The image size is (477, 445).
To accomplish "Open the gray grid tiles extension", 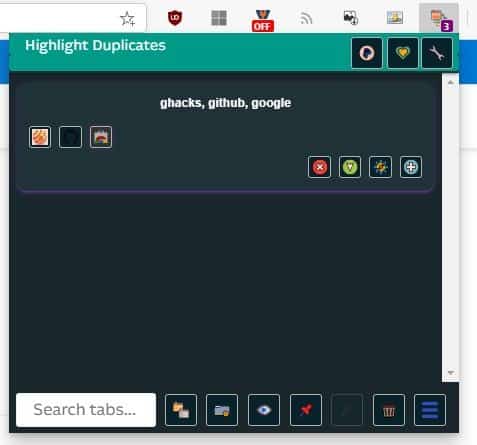I will tap(219, 18).
